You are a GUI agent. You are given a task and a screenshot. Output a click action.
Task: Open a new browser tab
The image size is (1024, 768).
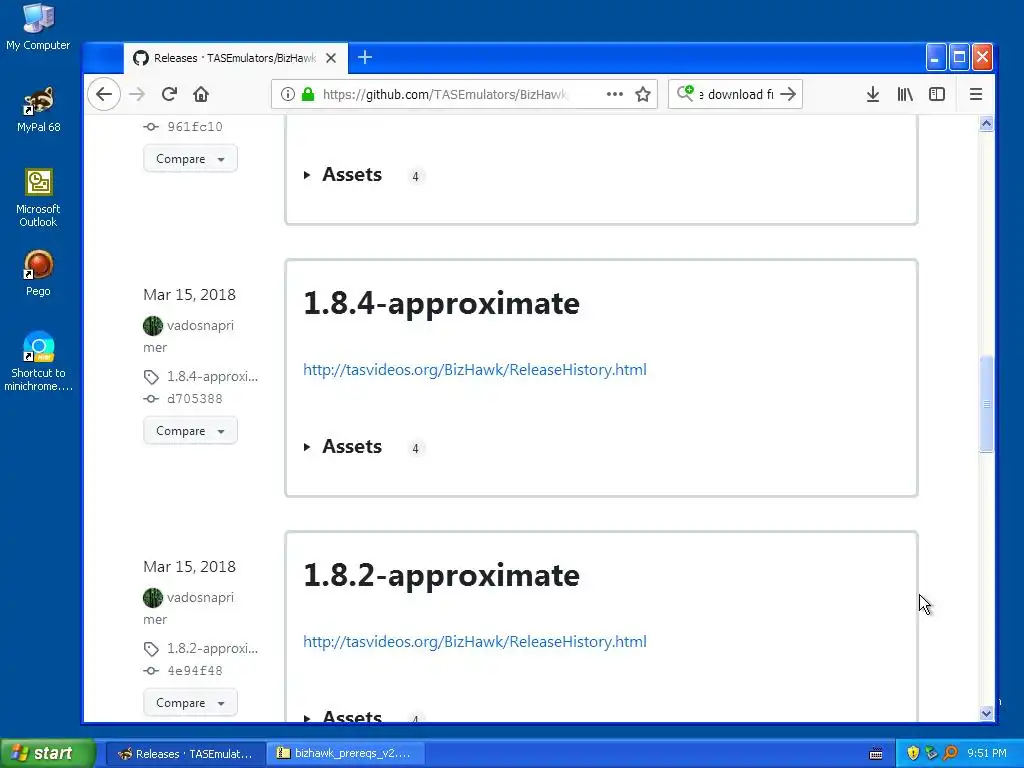click(365, 57)
